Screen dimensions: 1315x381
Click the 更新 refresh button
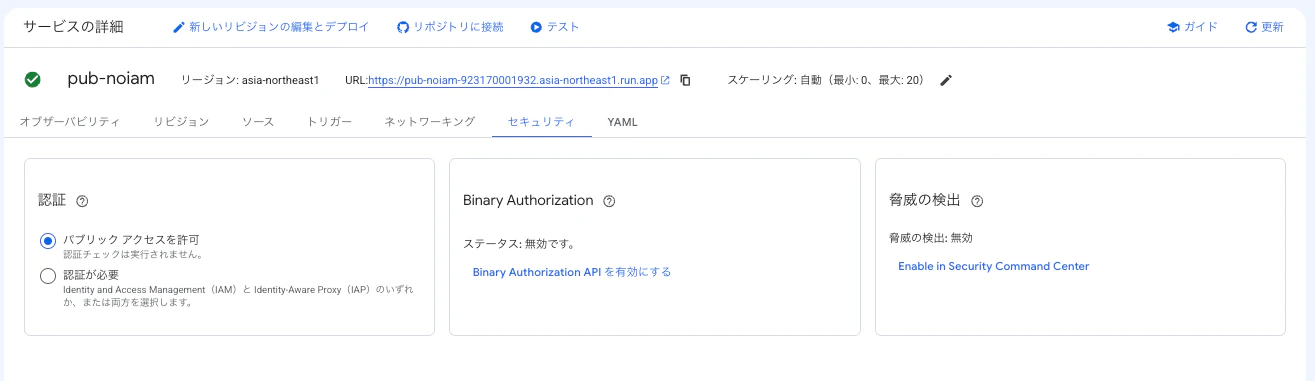click(1264, 27)
